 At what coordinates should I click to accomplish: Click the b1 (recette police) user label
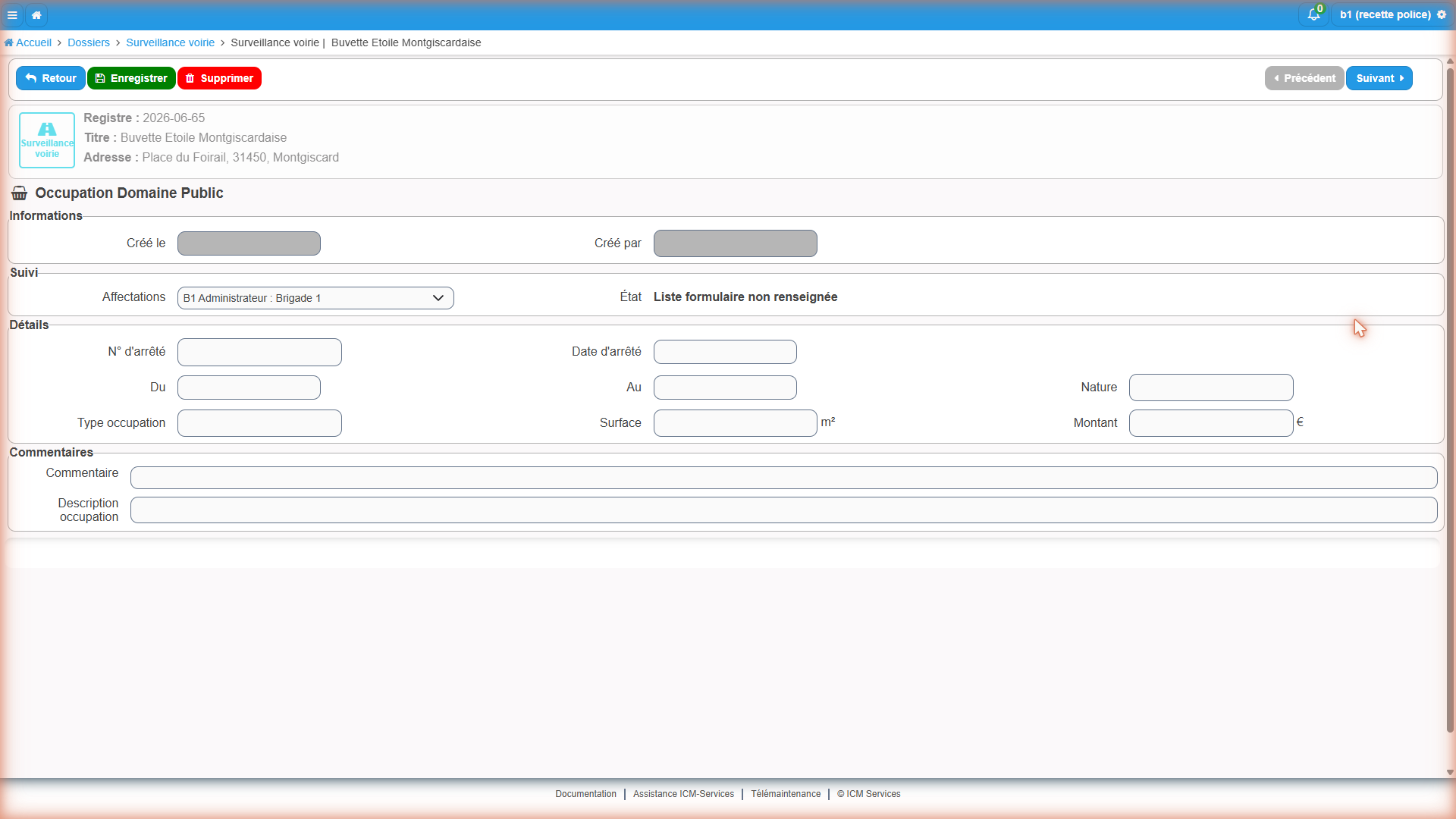[1385, 14]
